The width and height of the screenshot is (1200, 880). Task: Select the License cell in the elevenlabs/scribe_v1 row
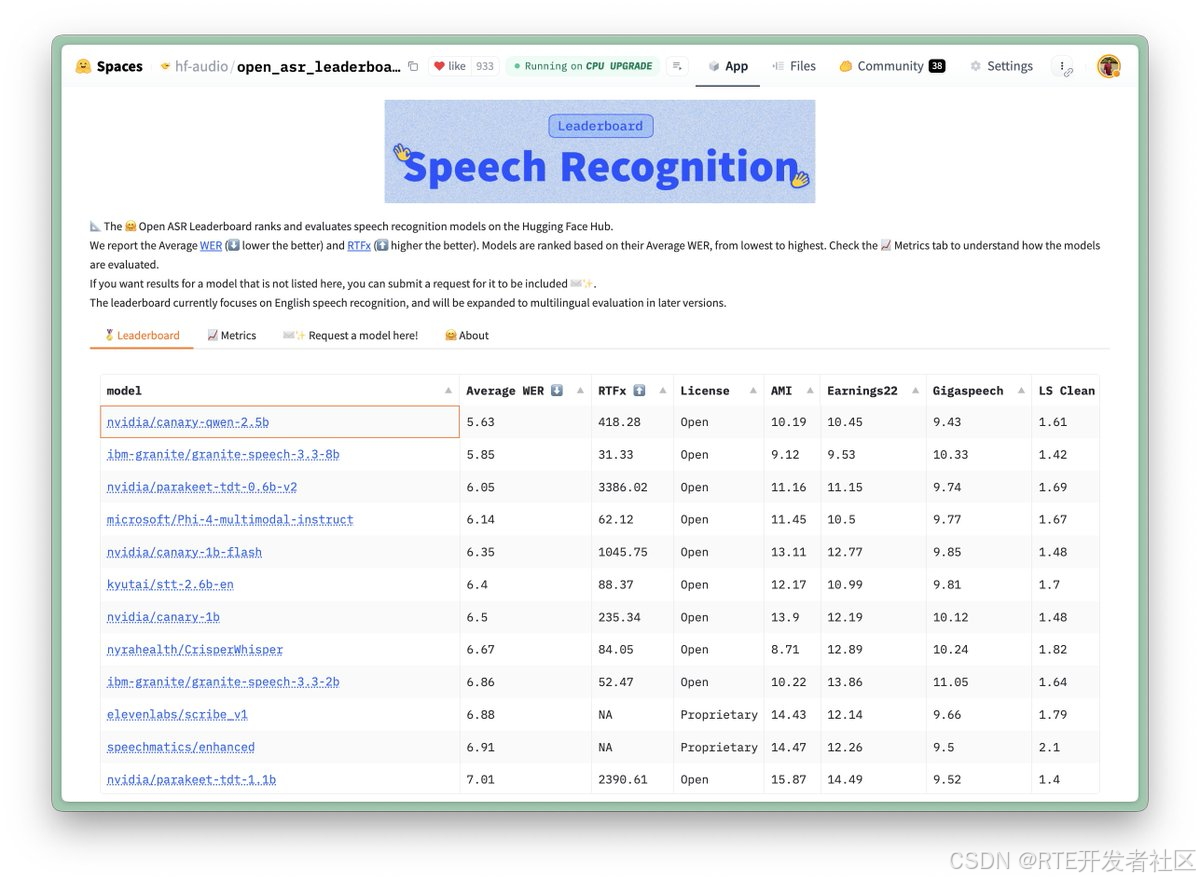point(719,715)
